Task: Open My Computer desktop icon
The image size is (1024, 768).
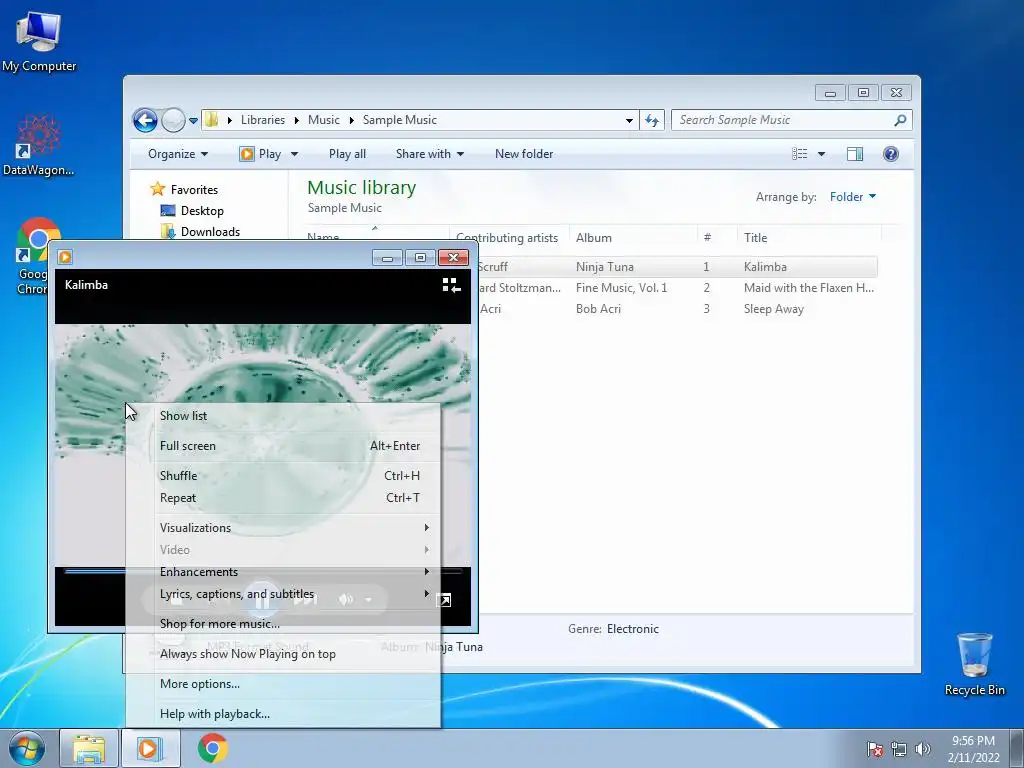Action: point(39,41)
